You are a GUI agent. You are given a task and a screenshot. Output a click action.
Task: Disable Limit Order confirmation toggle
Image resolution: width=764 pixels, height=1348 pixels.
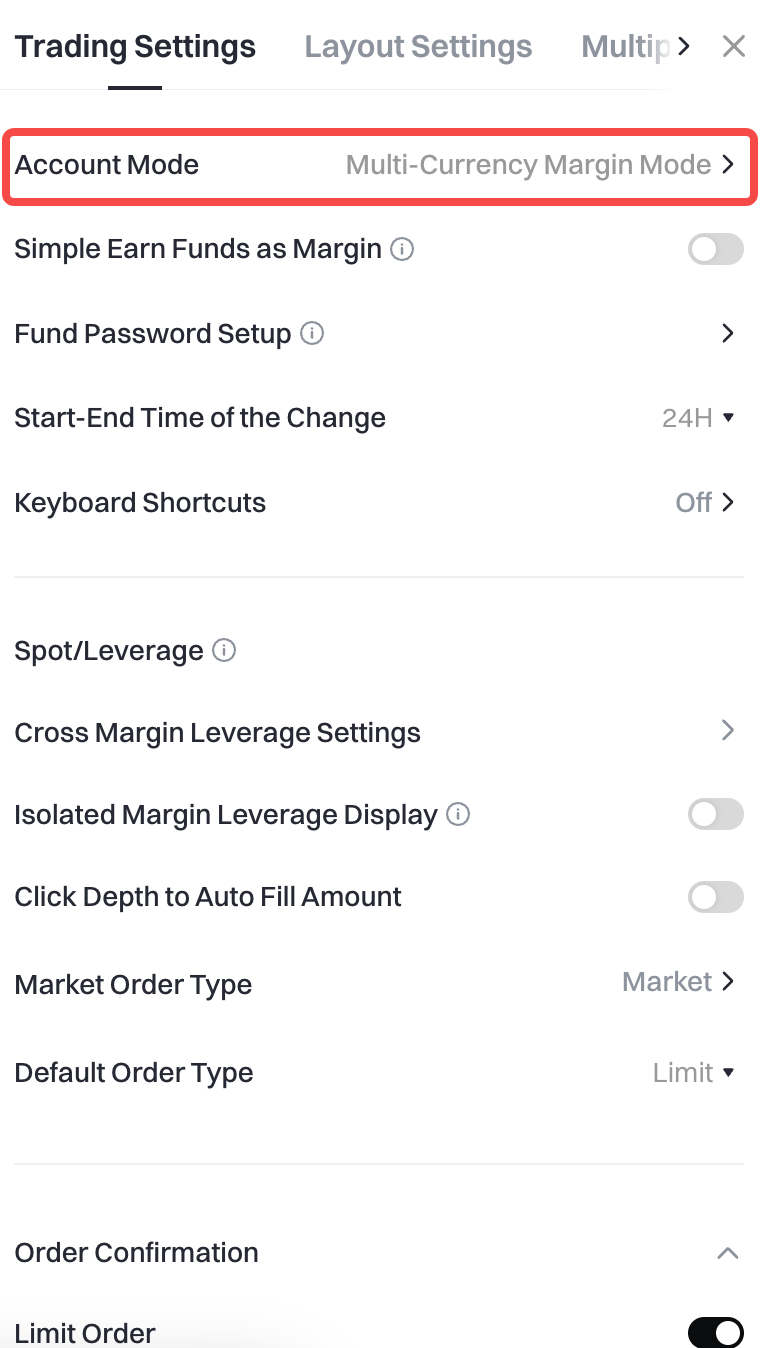pos(715,1332)
